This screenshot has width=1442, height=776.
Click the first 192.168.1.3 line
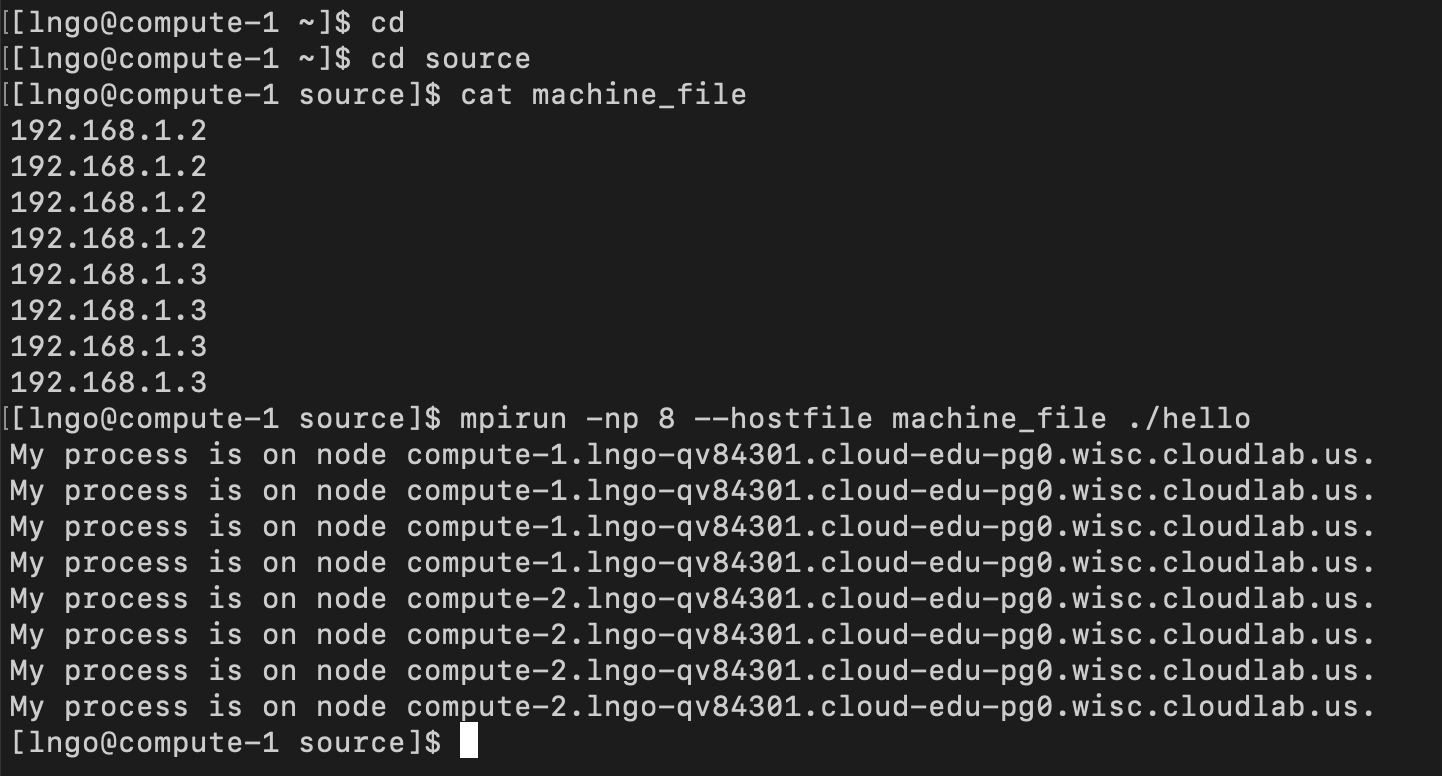[x=108, y=274]
